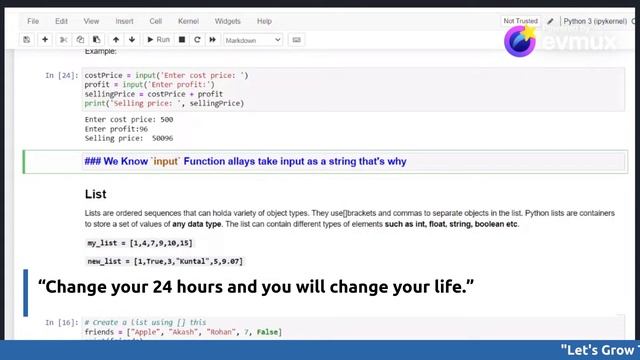Image resolution: width=640 pixels, height=360 pixels.
Task: Click the 'Change your 24 hours' quote banner
Action: [256, 287]
